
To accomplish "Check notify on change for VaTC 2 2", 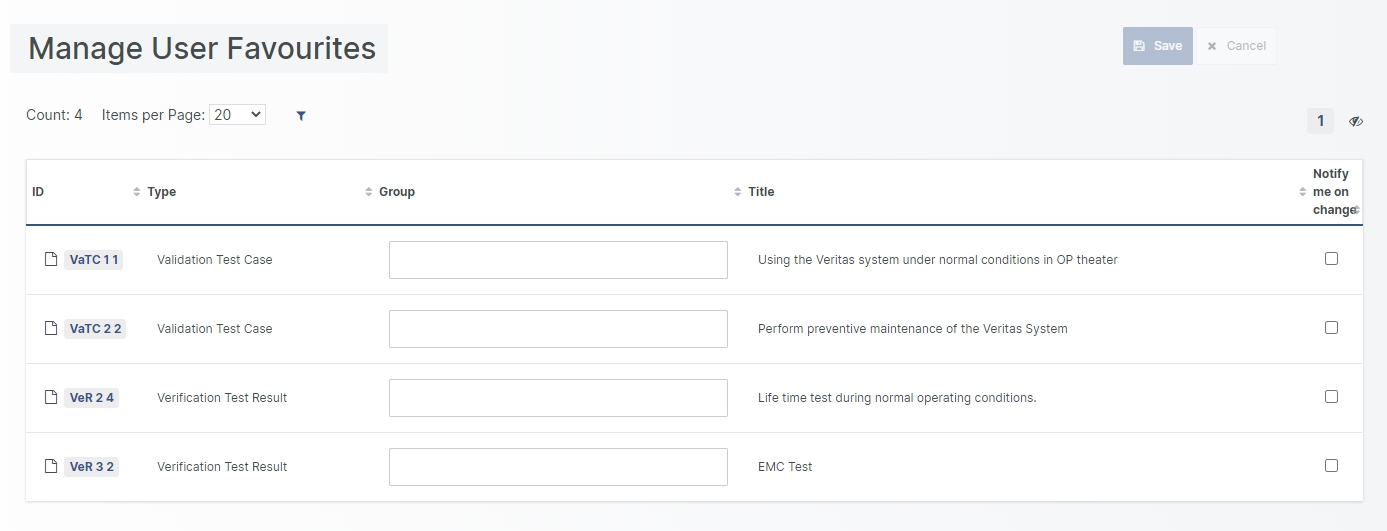I will (1331, 328).
